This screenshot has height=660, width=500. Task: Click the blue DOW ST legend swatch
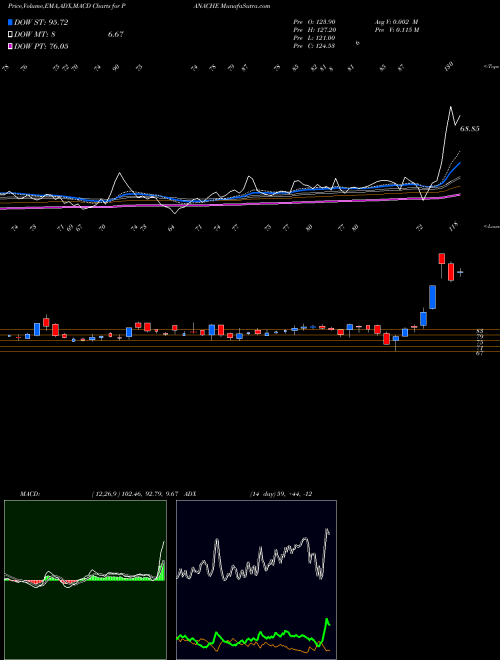(x=10, y=22)
